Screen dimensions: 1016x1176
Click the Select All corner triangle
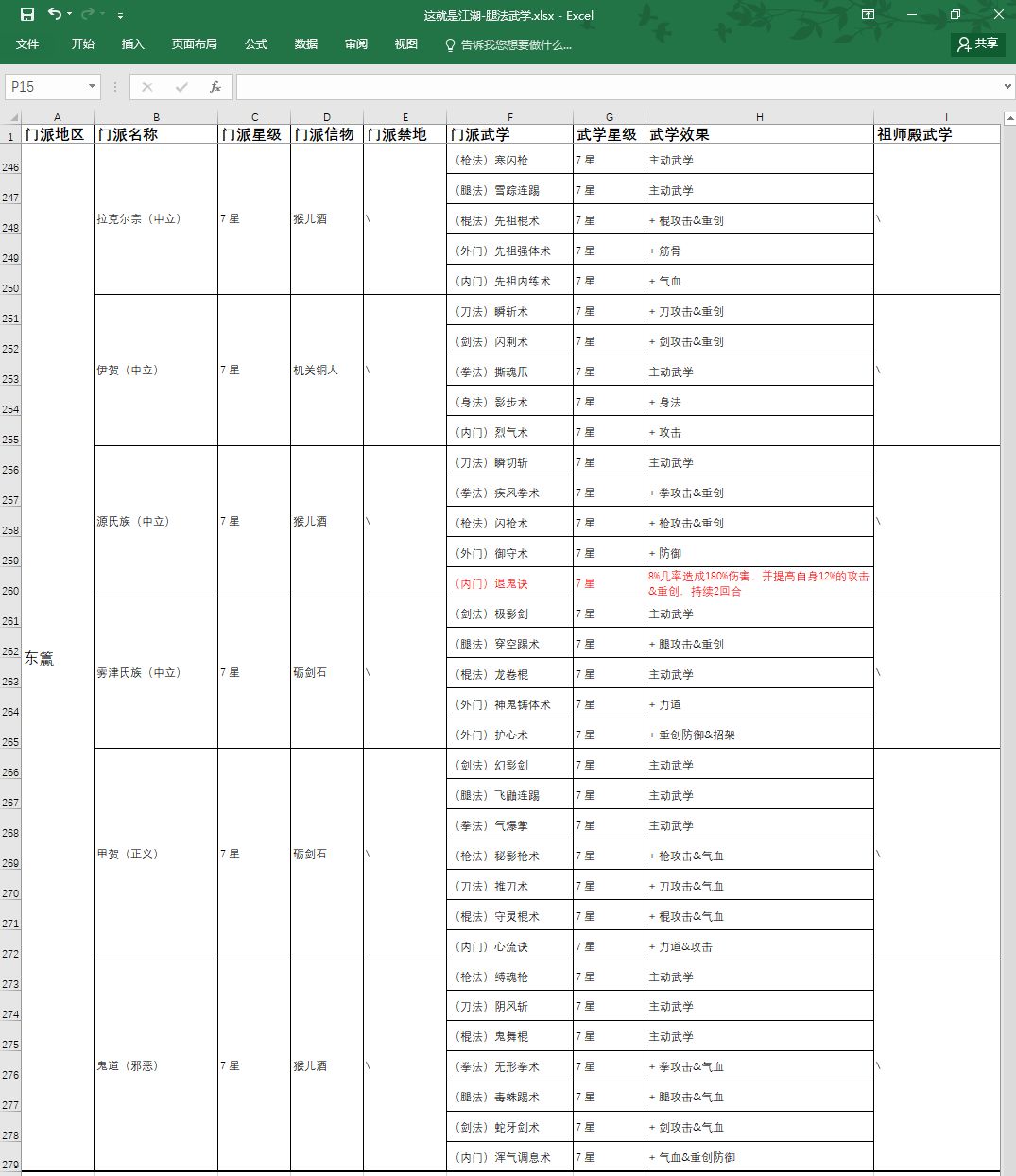click(10, 117)
